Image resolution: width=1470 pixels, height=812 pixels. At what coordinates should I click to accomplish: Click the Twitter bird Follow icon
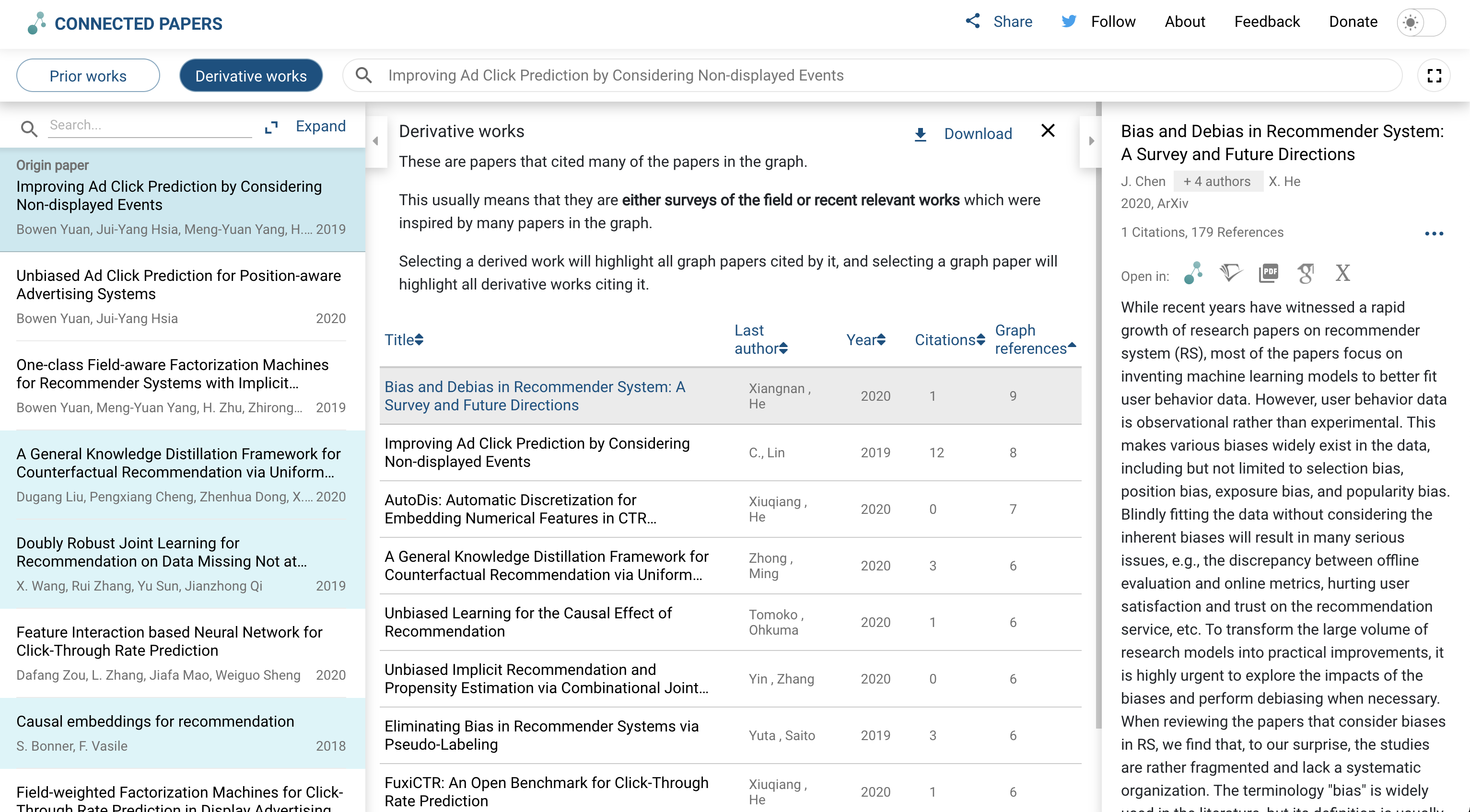pos(1069,21)
